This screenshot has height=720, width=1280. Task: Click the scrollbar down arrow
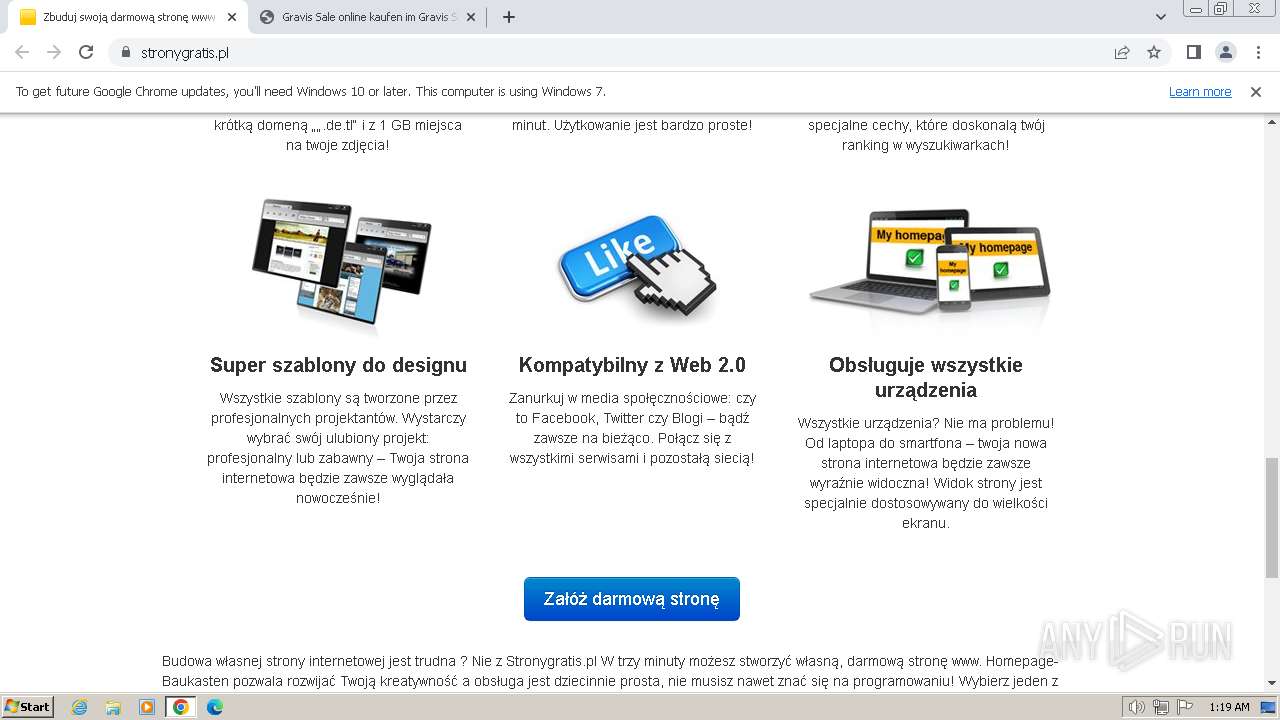[1272, 683]
